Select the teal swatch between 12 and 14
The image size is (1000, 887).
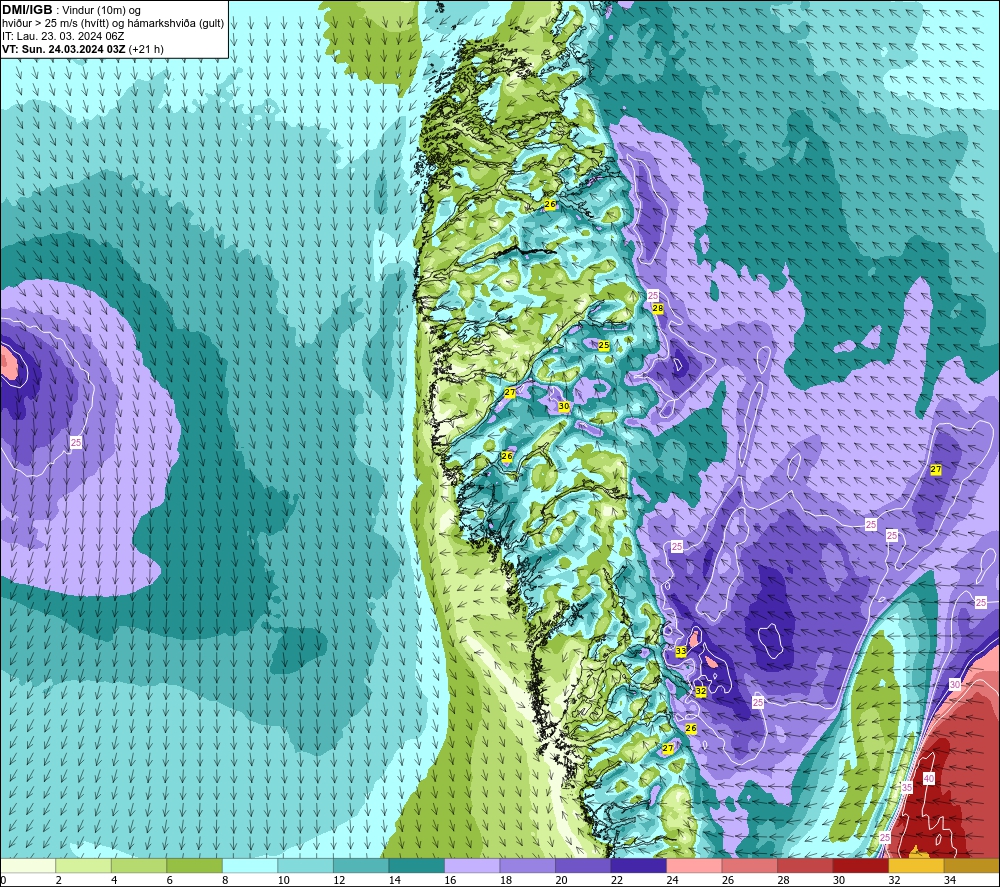click(361, 865)
